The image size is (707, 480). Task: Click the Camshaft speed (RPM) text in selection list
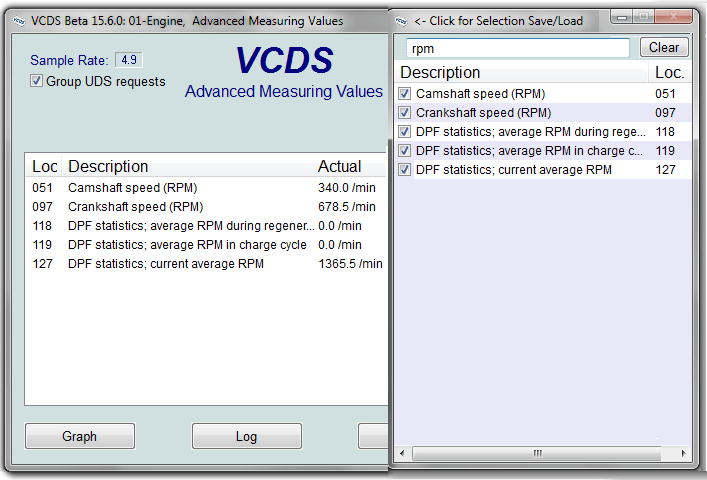pos(480,94)
